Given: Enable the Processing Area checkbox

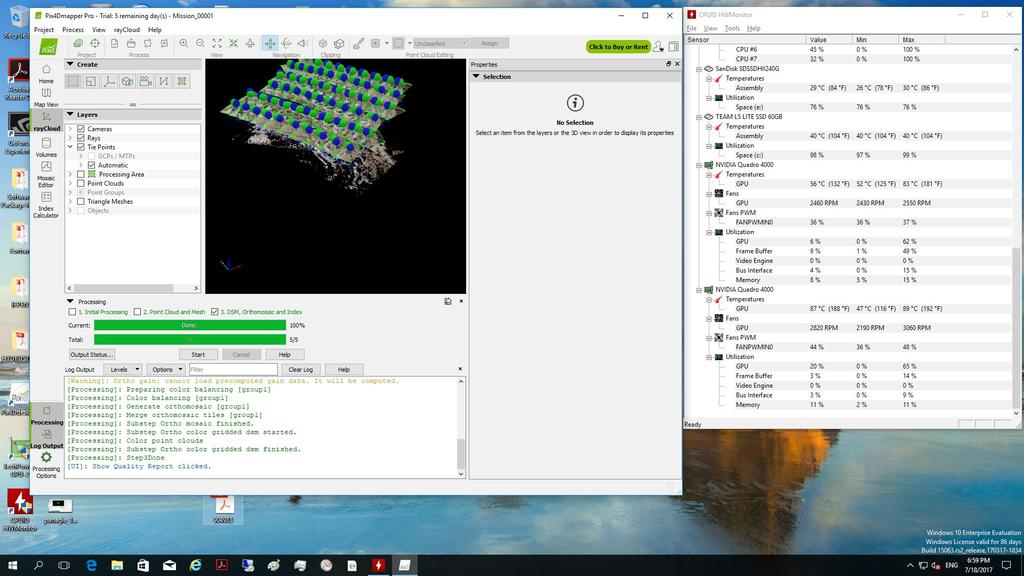Looking at the screenshot, I should coord(81,174).
